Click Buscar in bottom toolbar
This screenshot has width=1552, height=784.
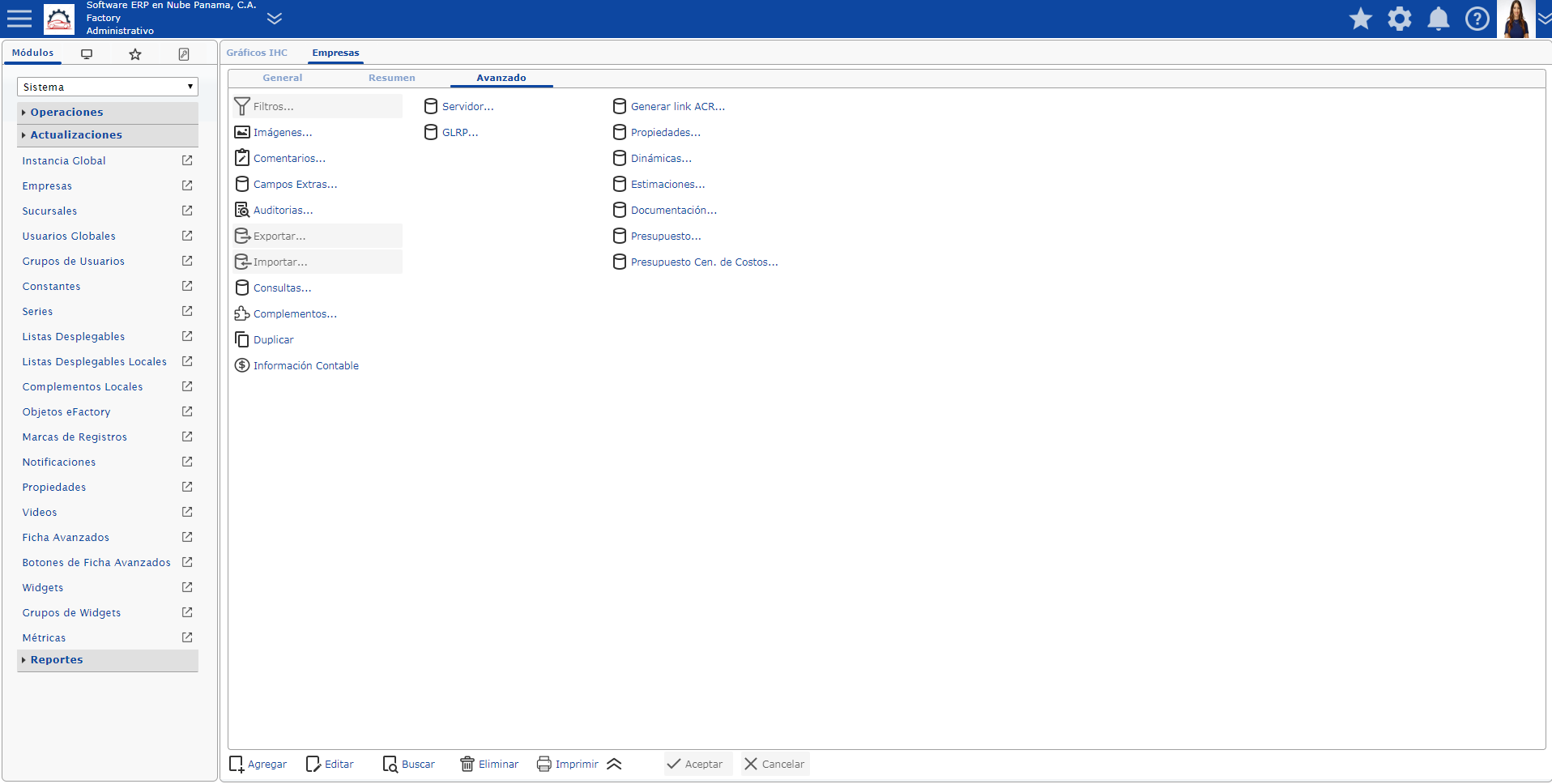point(409,764)
